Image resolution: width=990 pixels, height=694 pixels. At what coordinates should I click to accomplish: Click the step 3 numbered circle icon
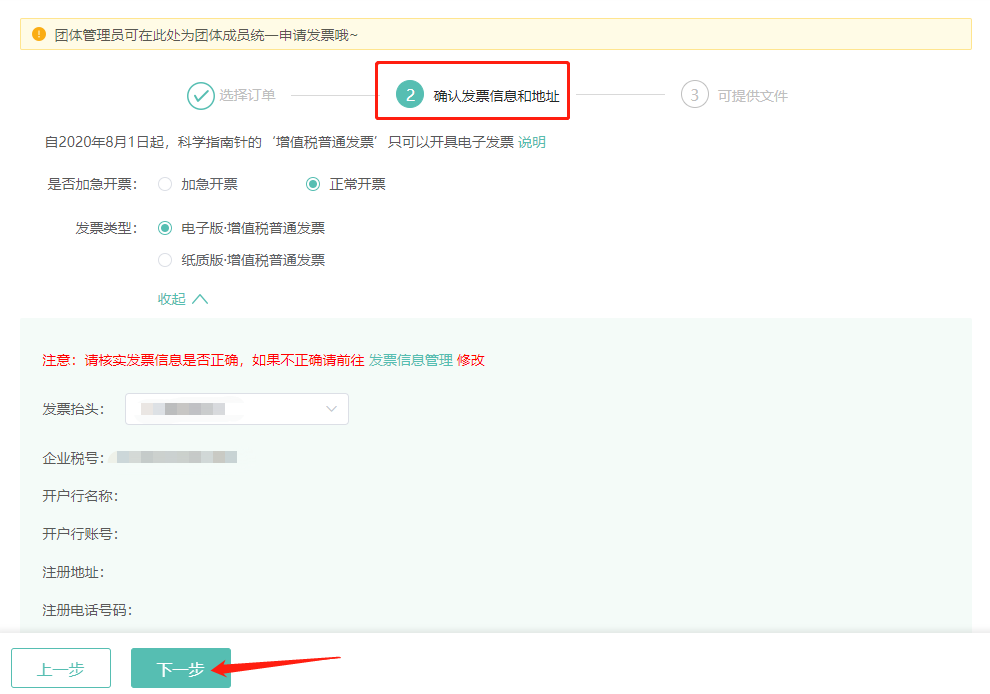coord(694,95)
